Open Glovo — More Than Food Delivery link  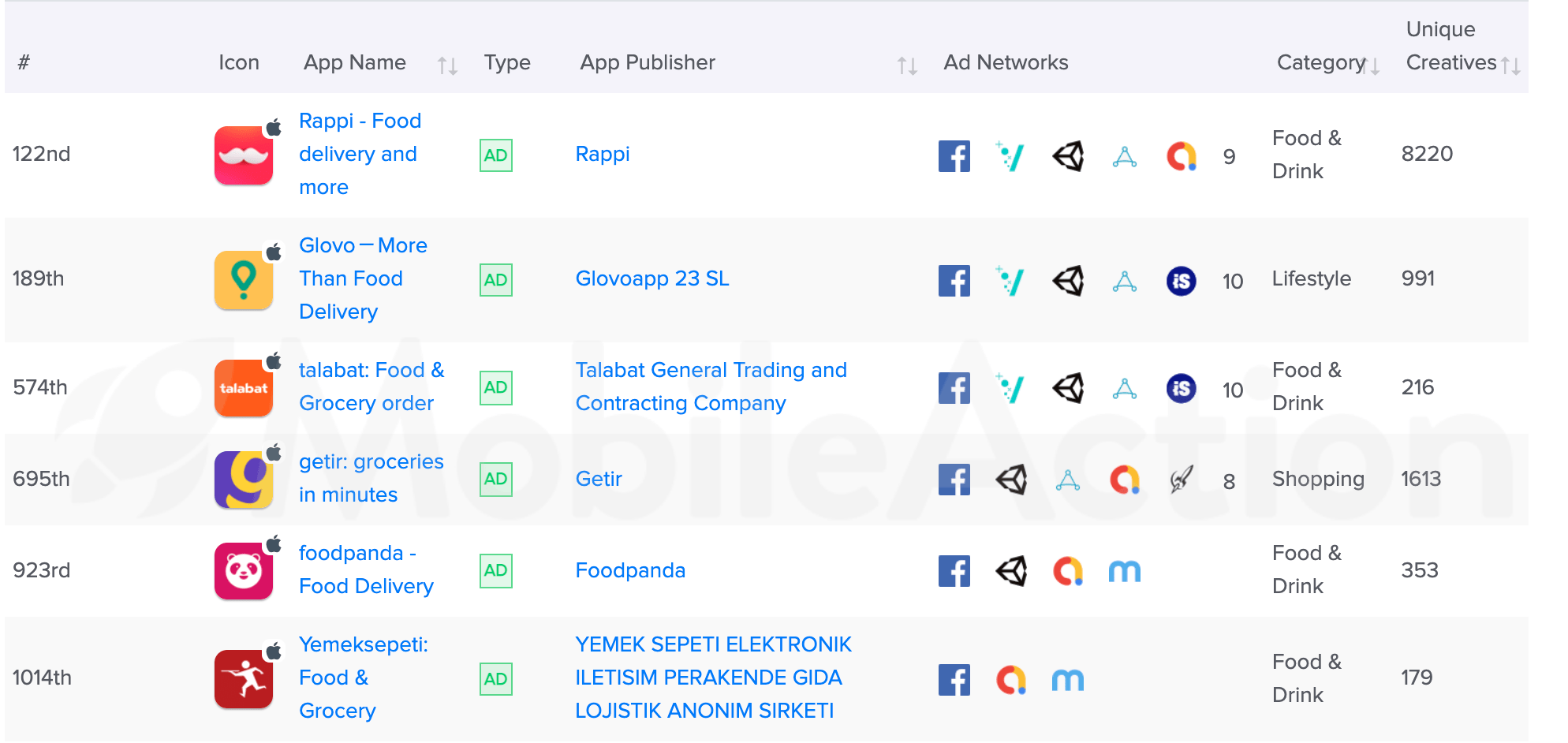coord(363,278)
